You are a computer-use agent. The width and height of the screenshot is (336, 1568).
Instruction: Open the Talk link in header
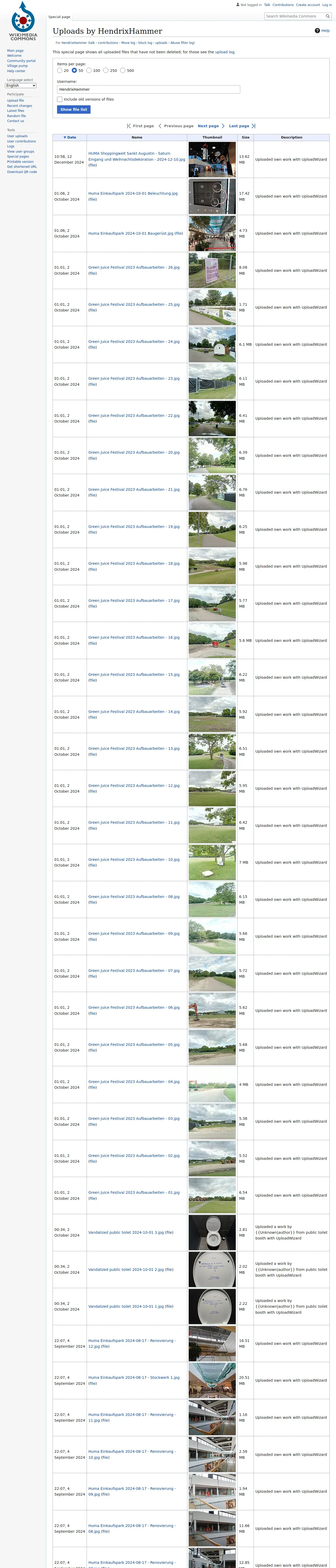[267, 5]
